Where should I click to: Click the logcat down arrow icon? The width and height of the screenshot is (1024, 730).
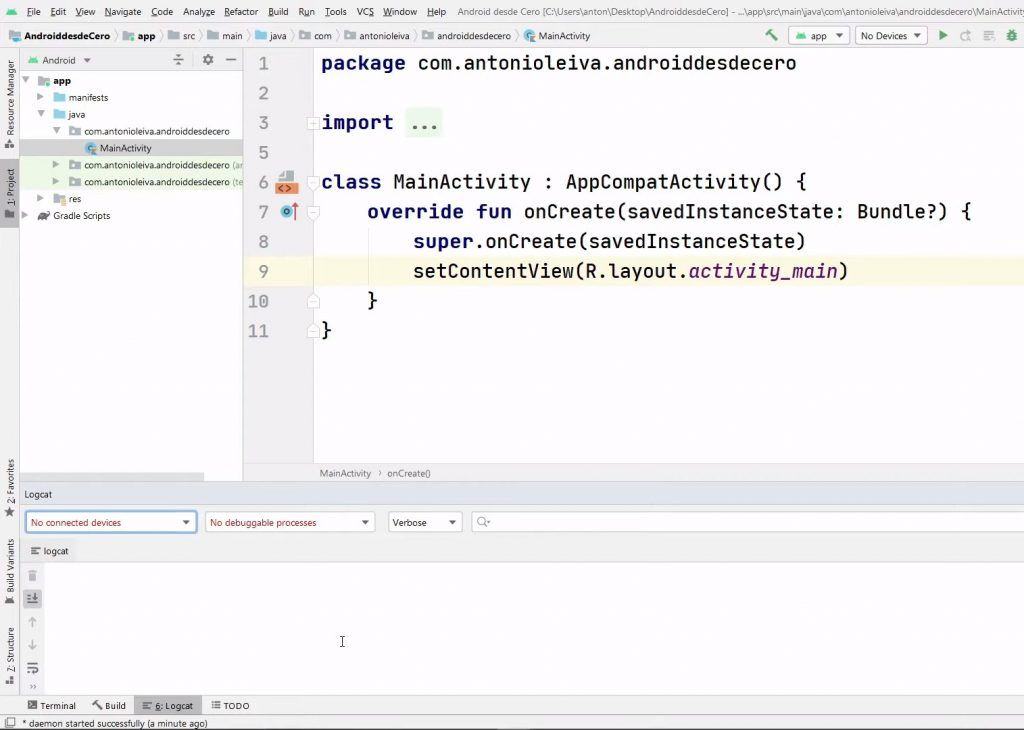pyautogui.click(x=32, y=644)
